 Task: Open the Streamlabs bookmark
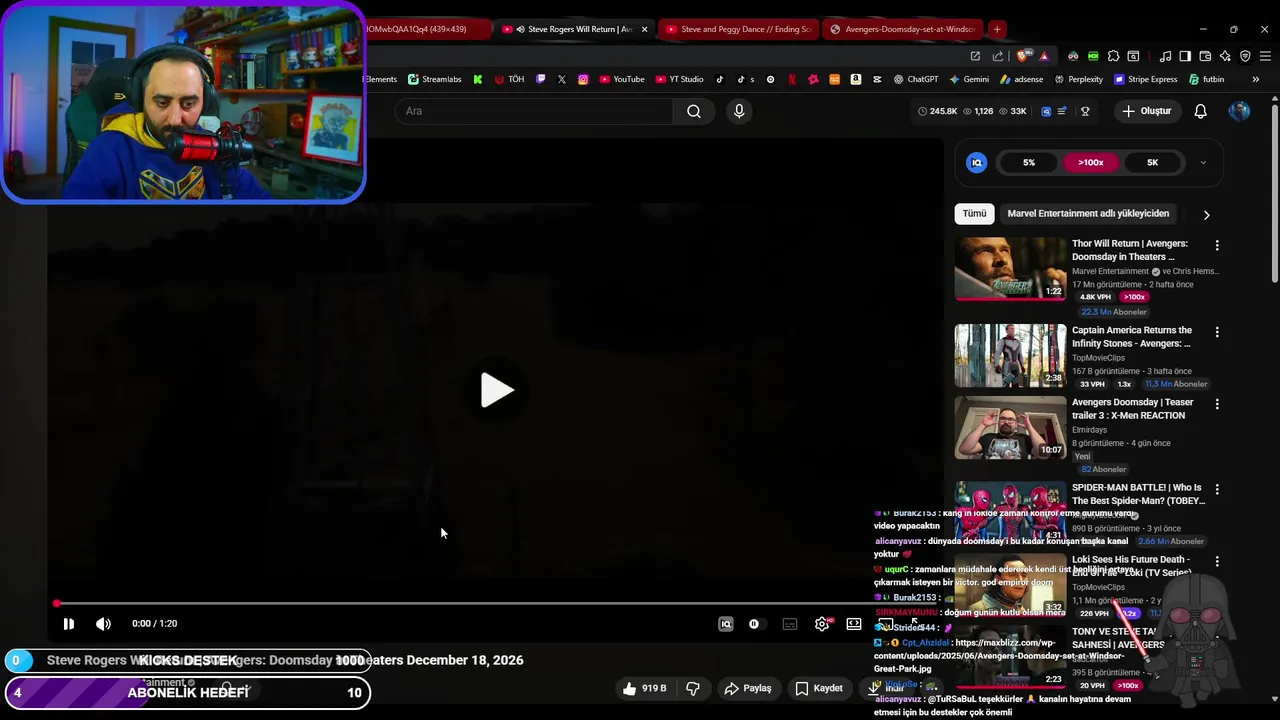click(434, 79)
